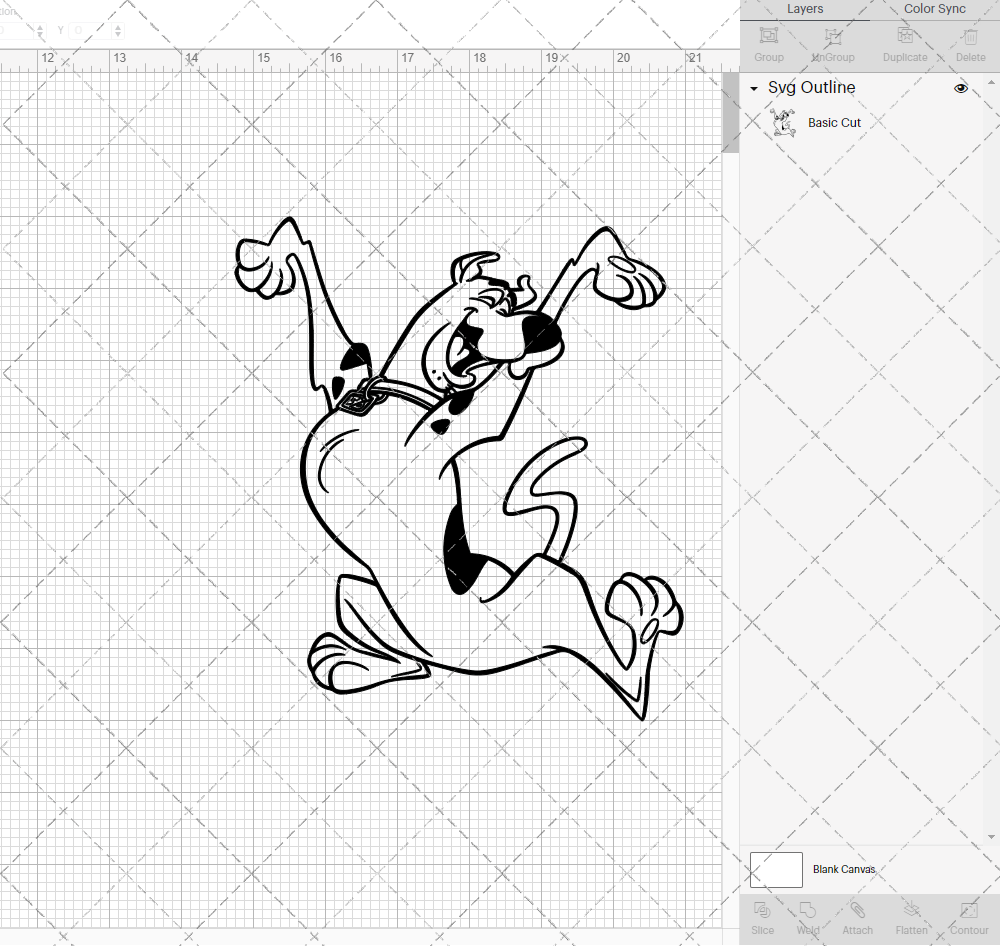This screenshot has height=946, width=1000.
Task: Switch to the Color Sync tab
Action: coord(934,9)
